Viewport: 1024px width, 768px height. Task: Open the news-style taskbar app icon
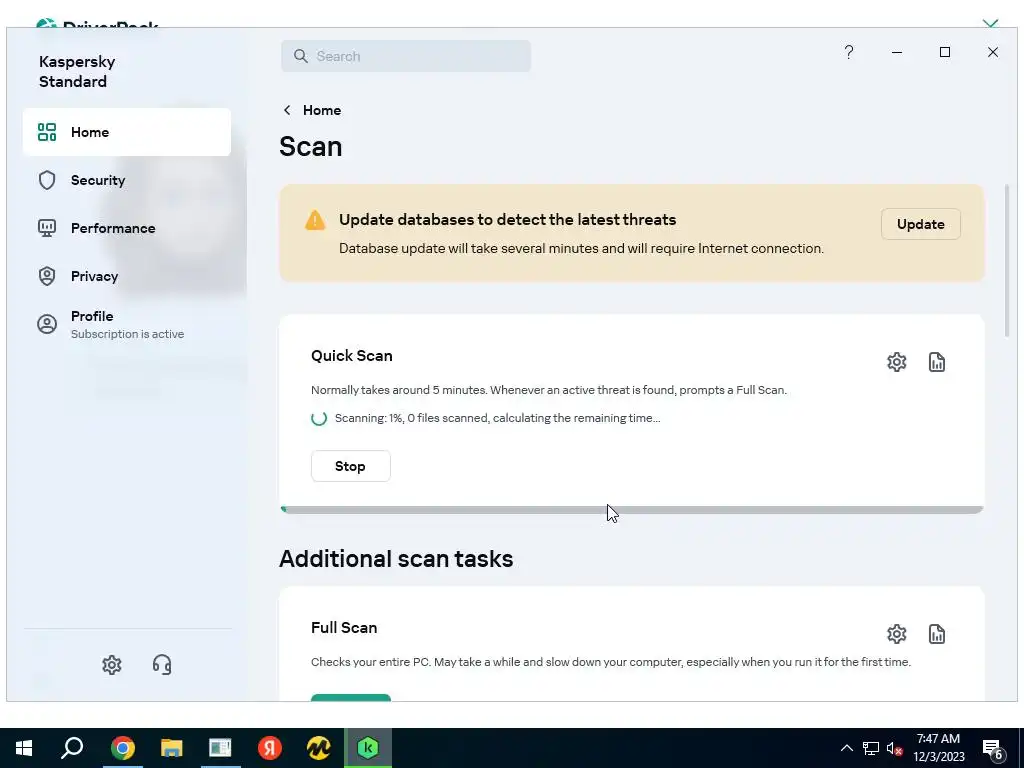point(220,748)
